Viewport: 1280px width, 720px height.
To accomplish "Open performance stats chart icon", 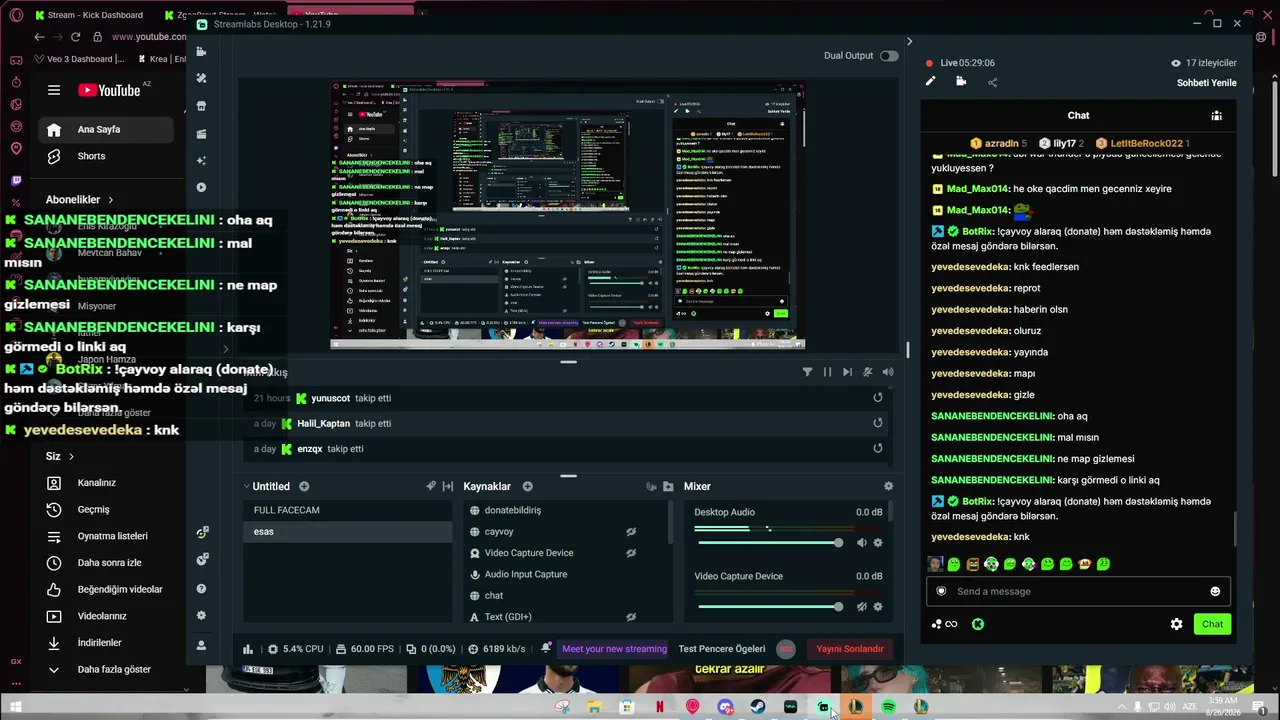I will point(248,649).
